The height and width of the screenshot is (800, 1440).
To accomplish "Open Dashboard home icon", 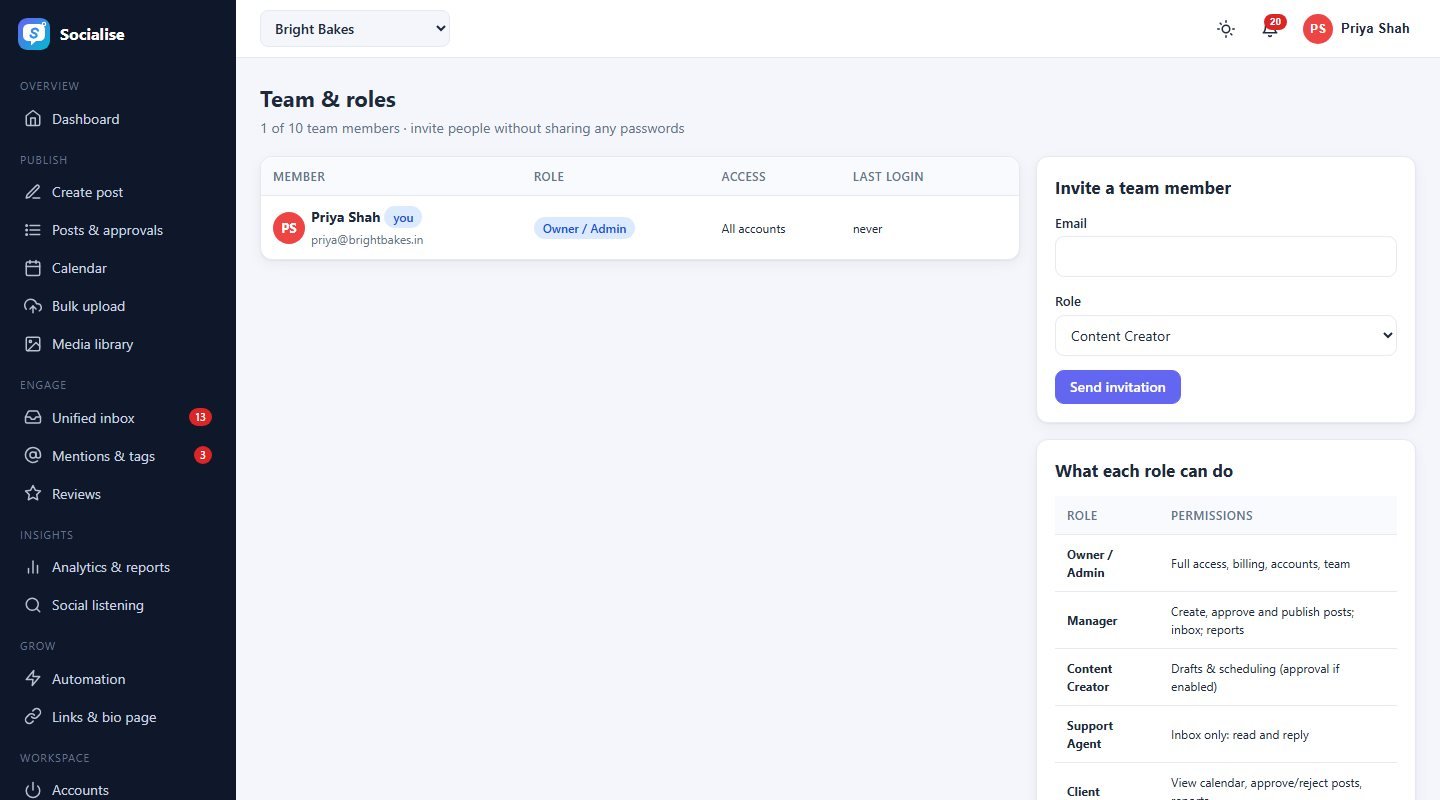I will (x=33, y=119).
